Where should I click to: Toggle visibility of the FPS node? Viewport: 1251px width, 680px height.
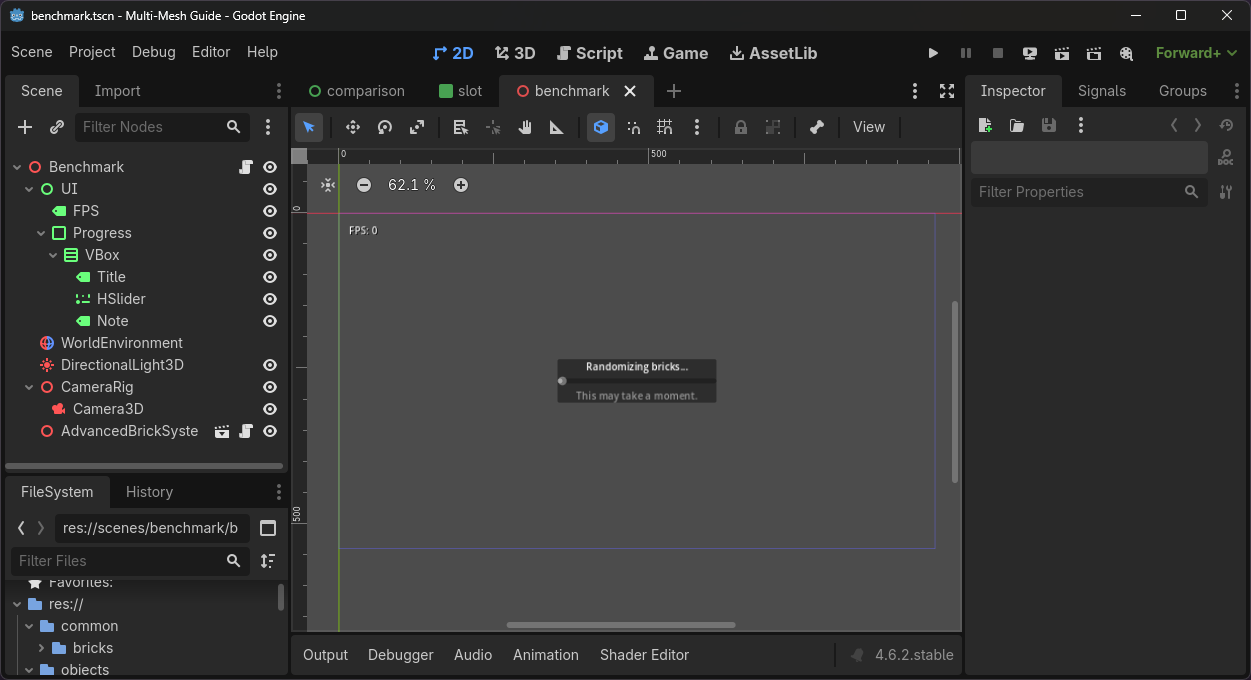[x=270, y=211]
